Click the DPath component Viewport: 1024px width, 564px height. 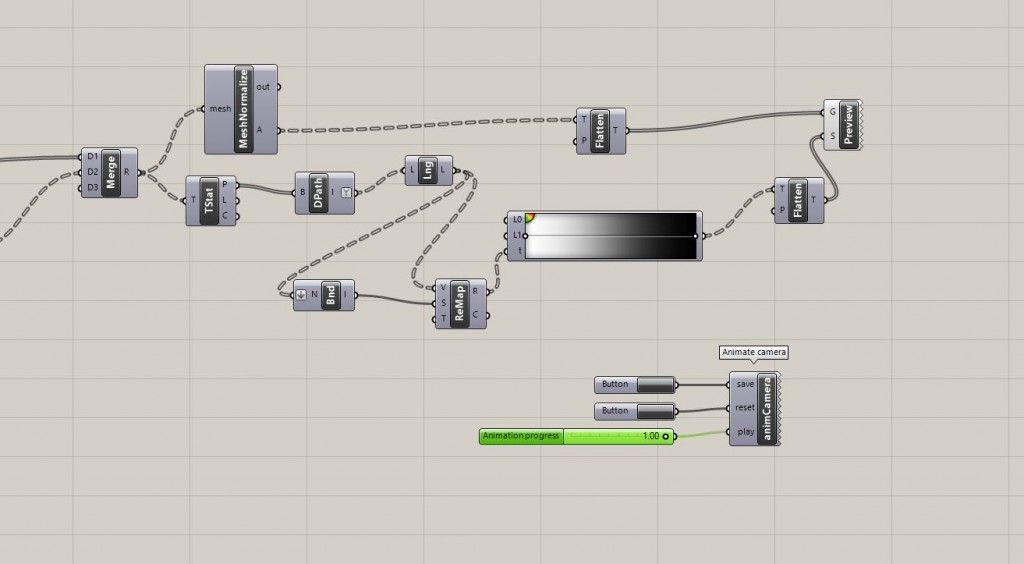pyautogui.click(x=318, y=192)
